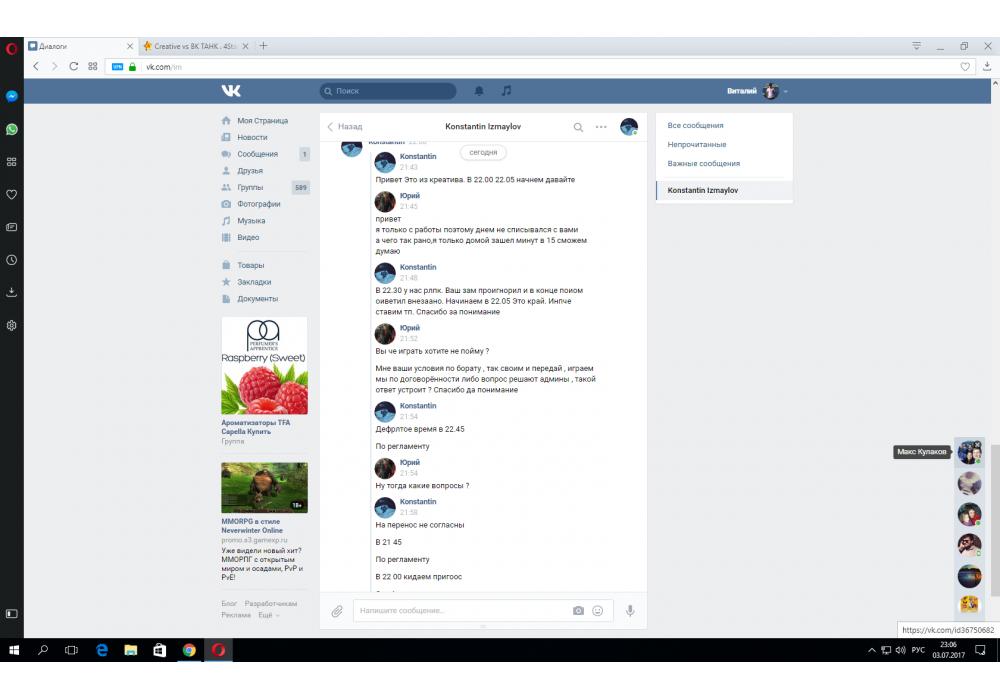
Task: Search within the conversation using magnifier icon
Action: coord(578,127)
